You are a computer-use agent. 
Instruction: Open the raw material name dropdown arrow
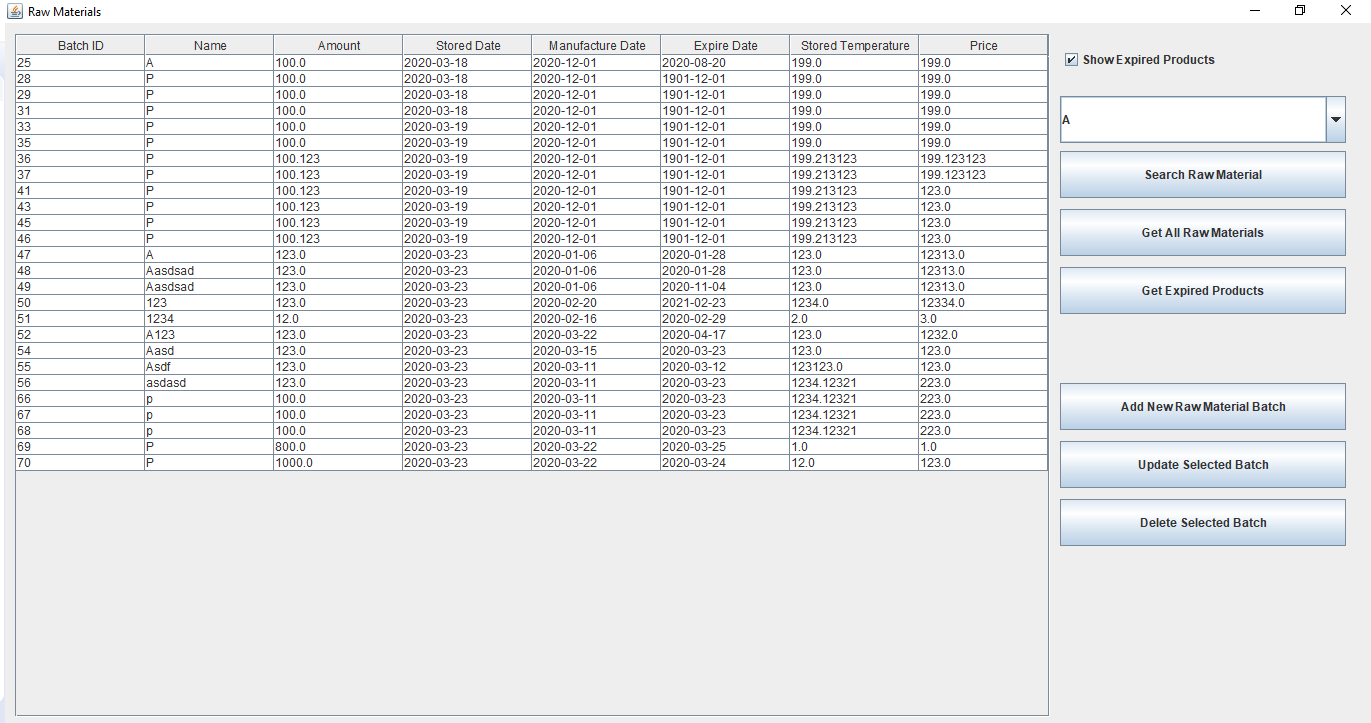pos(1335,120)
